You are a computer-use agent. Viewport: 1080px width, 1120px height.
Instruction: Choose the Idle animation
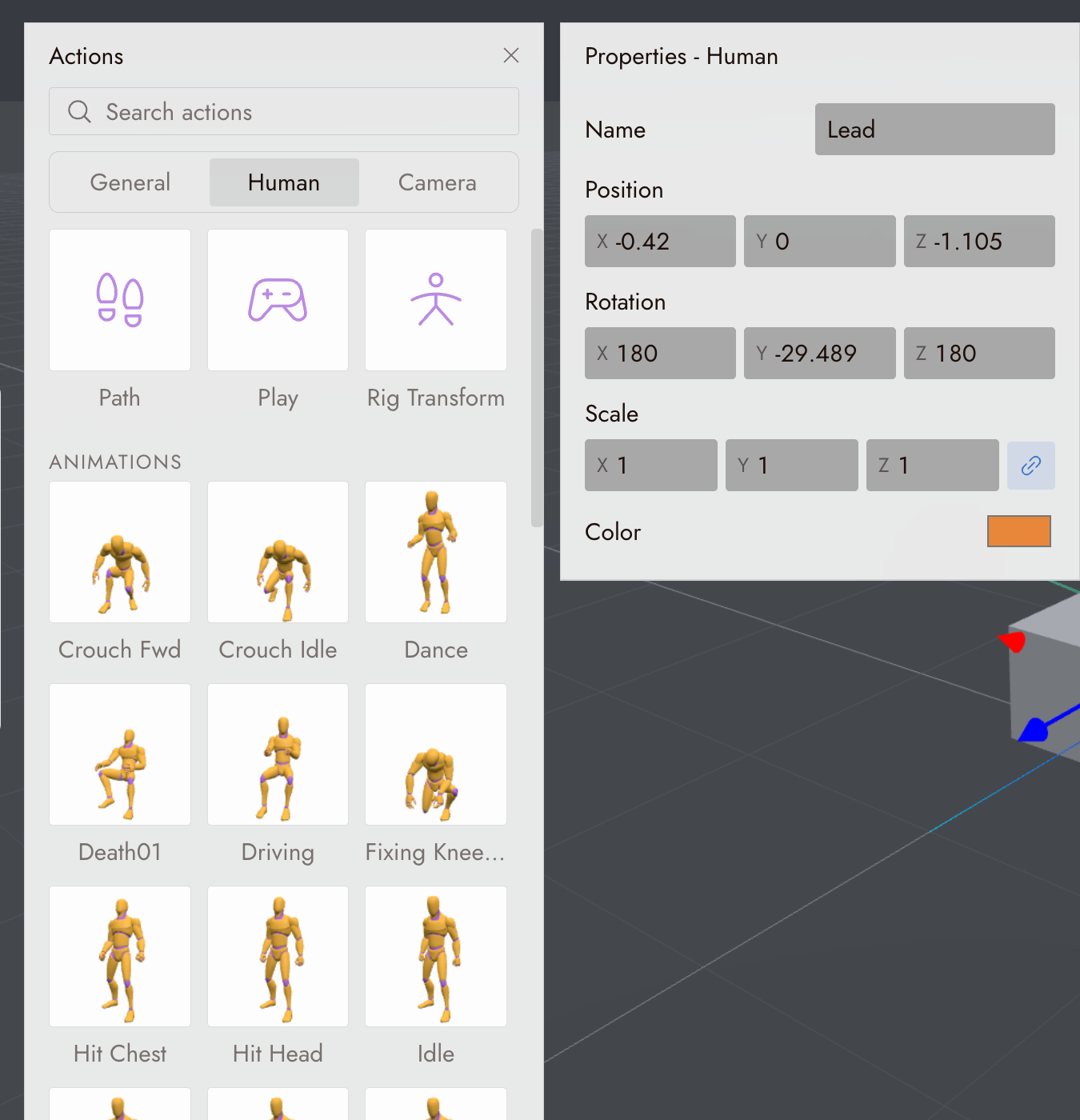point(436,956)
